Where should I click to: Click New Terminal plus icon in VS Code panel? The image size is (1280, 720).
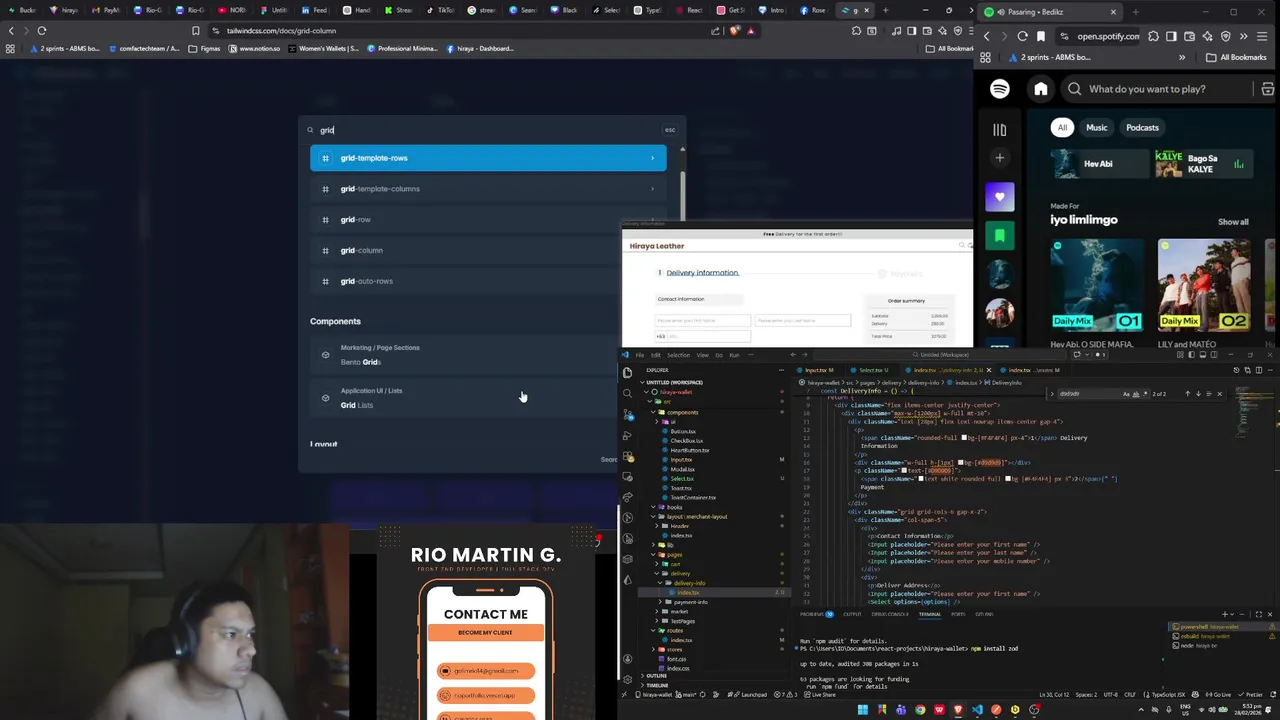1225,614
